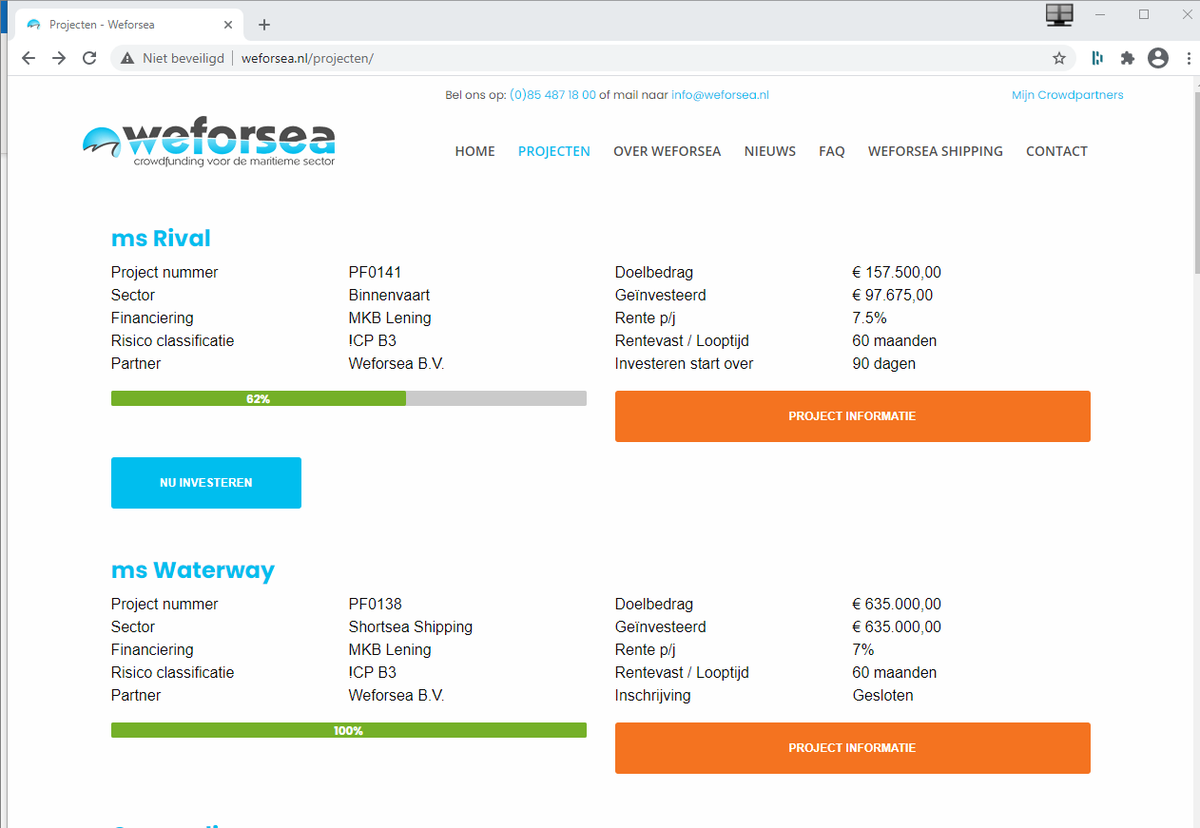Open the extensions puzzle icon
The image size is (1200, 828).
[1127, 58]
